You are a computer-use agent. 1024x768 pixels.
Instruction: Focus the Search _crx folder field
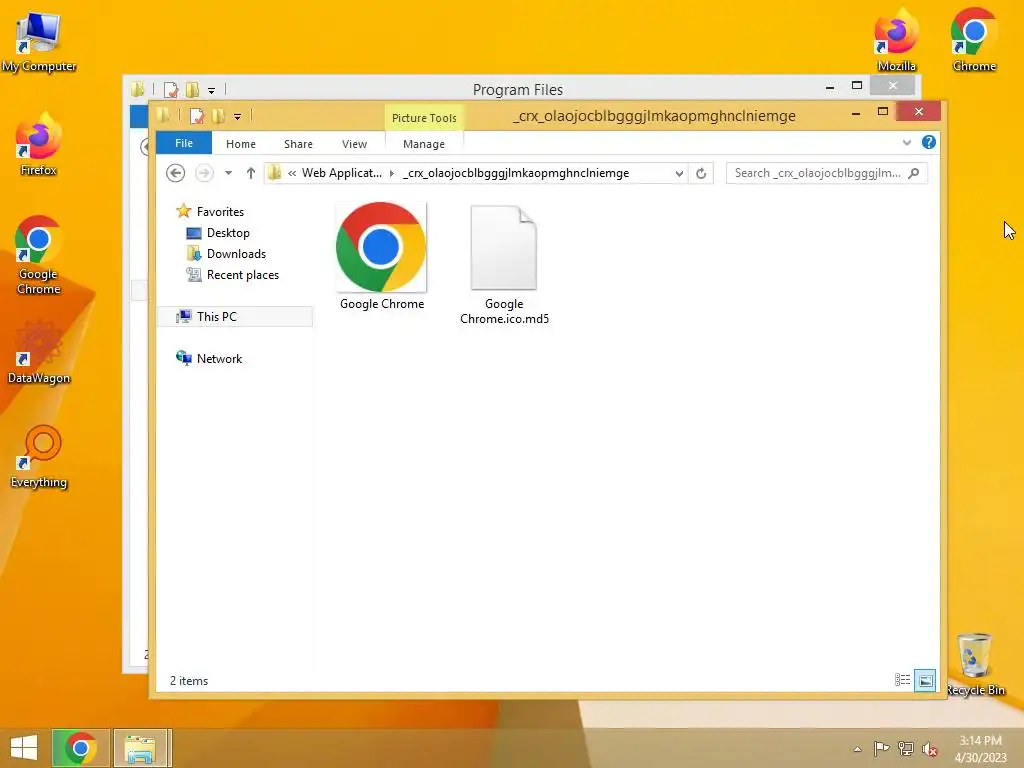[x=826, y=173]
